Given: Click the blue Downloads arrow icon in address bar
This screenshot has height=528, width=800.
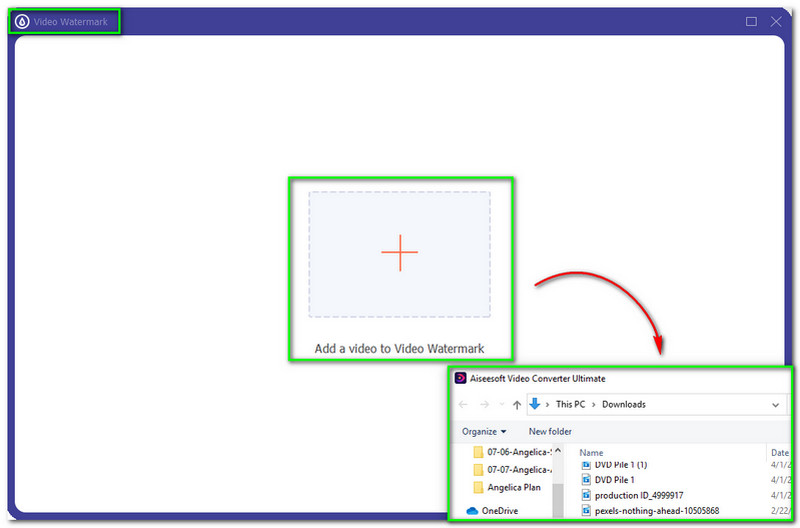Looking at the screenshot, I should (x=534, y=404).
